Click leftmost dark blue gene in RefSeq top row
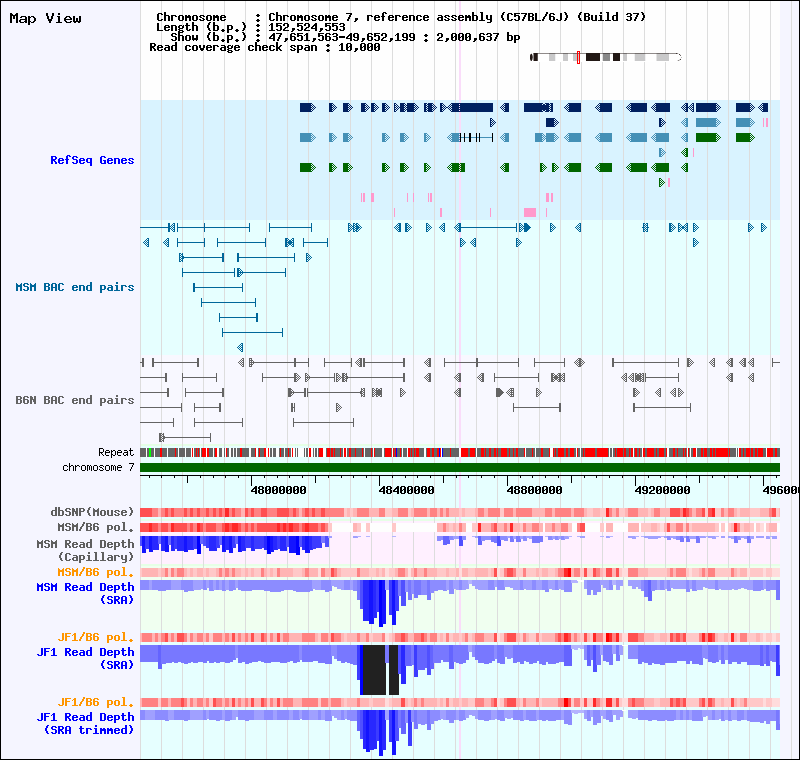The height and width of the screenshot is (760, 800). point(308,108)
